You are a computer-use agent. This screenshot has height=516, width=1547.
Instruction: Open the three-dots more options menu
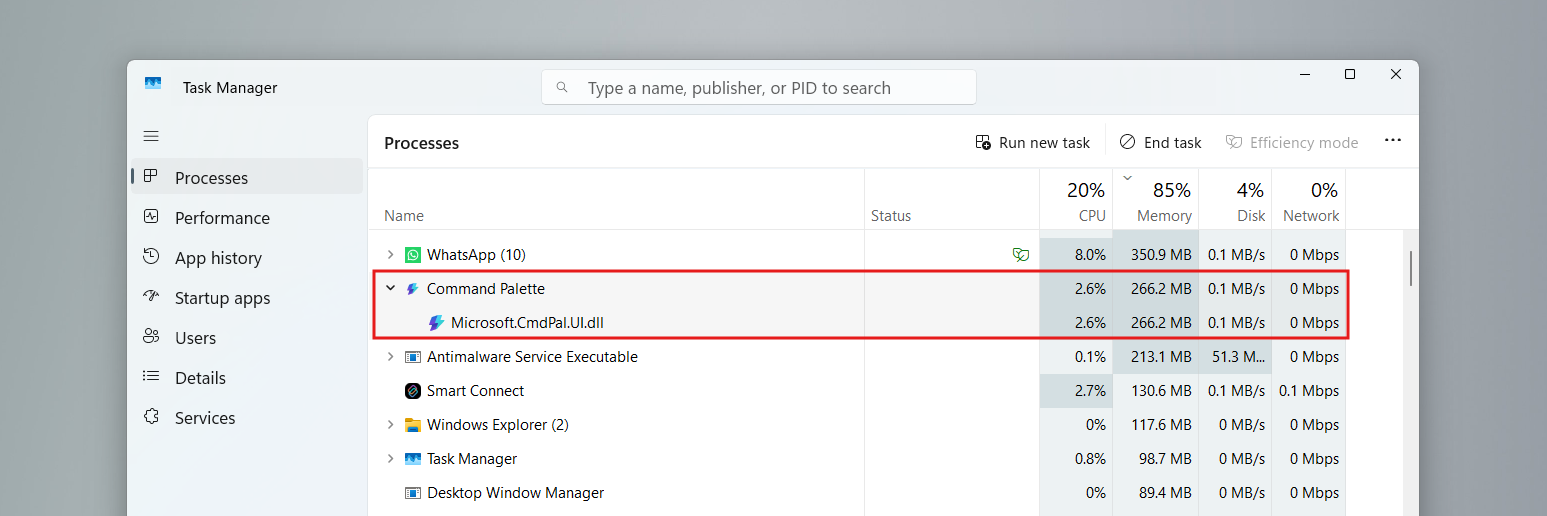click(1392, 141)
